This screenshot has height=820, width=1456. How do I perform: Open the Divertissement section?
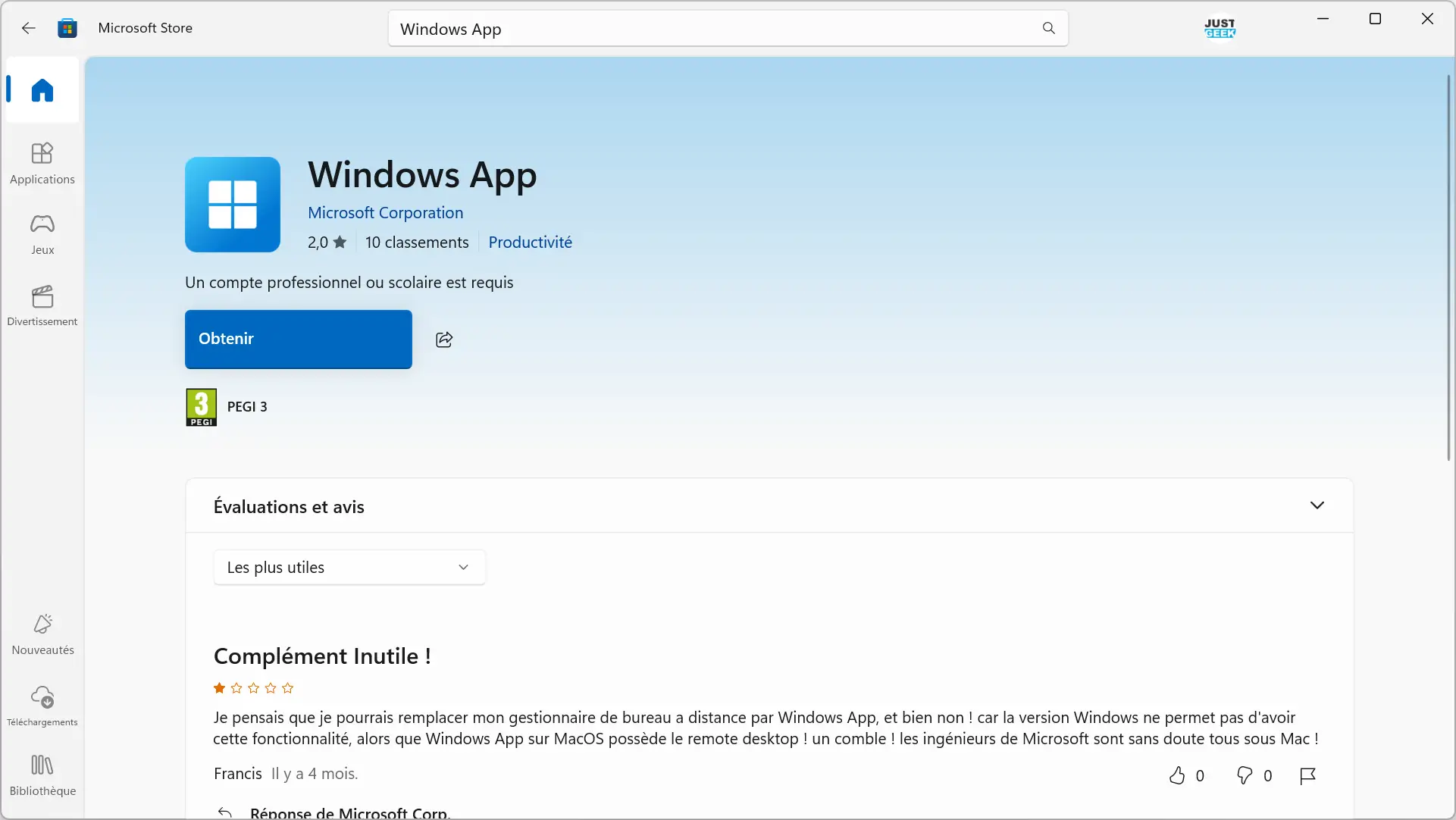coord(42,305)
